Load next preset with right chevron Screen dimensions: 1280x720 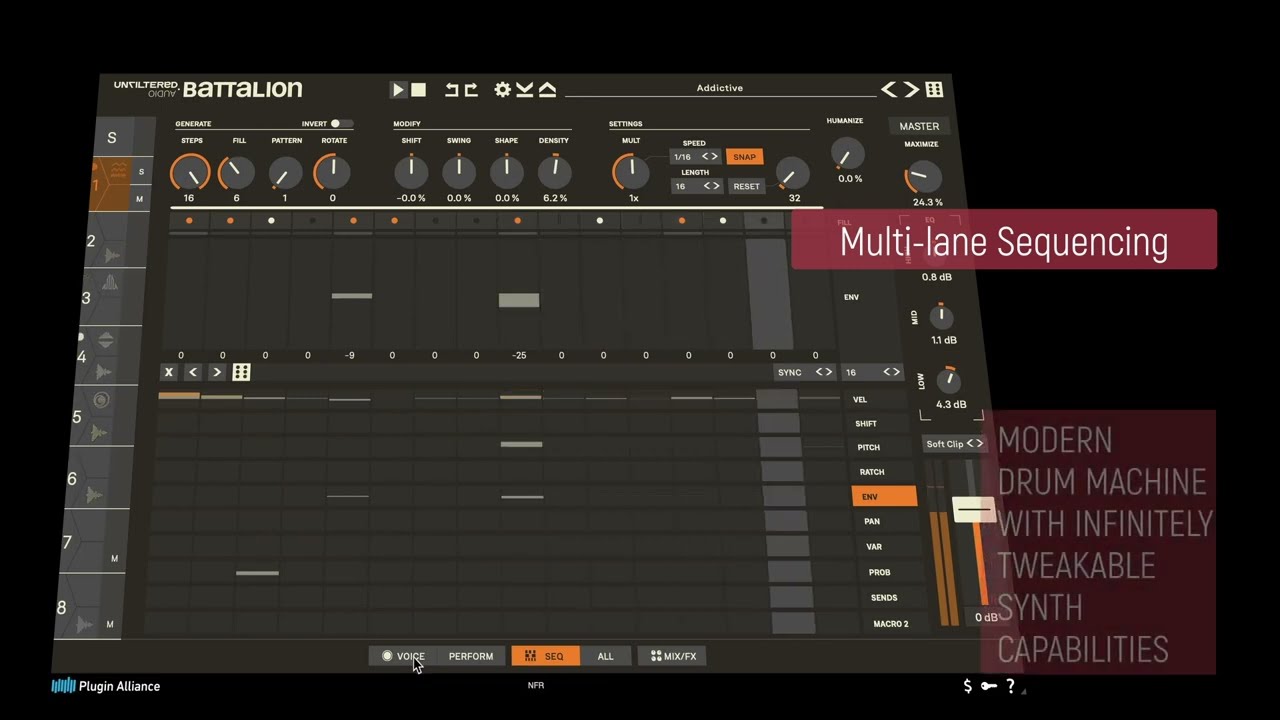[911, 90]
